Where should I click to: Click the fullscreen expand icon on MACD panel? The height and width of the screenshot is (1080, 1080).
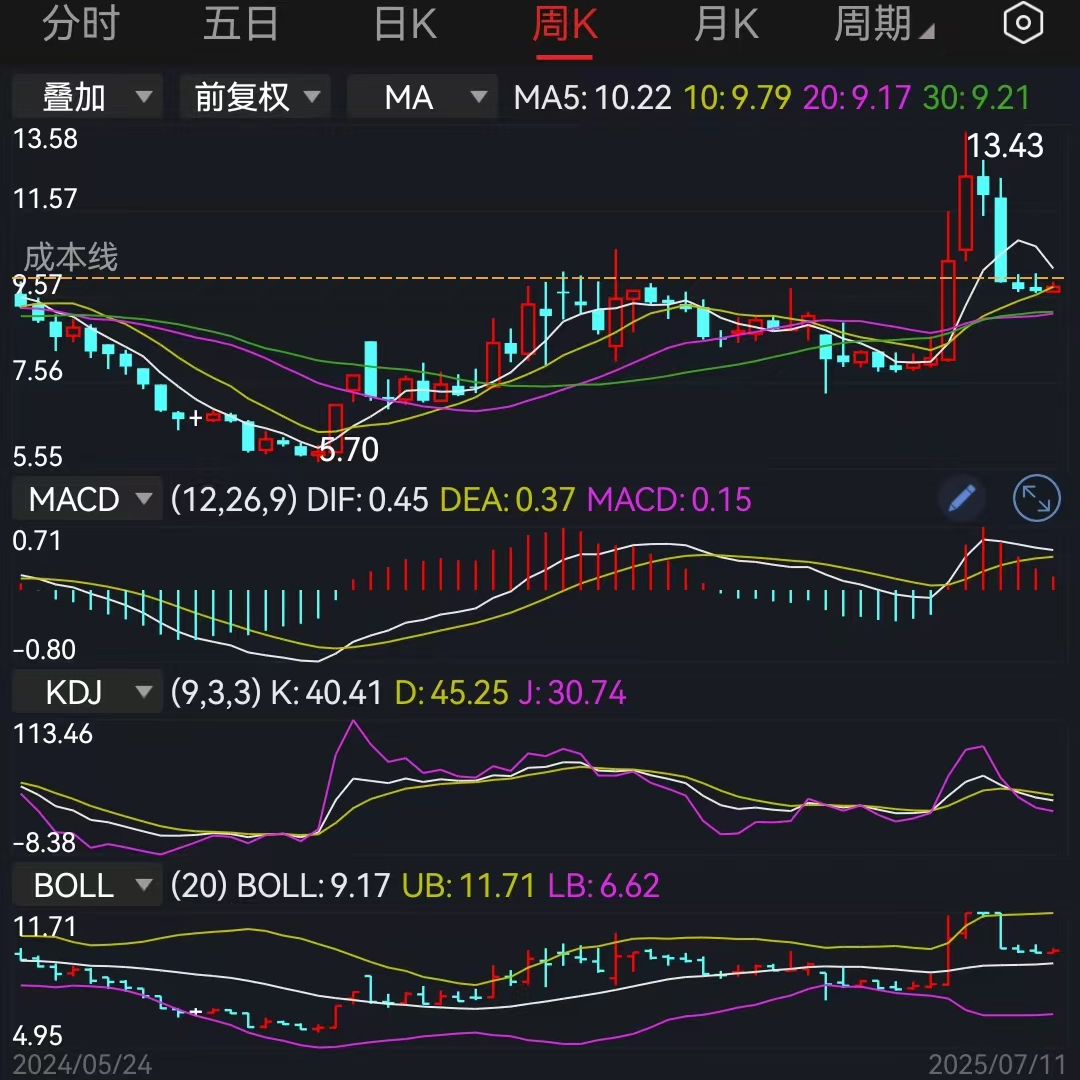click(x=1036, y=499)
